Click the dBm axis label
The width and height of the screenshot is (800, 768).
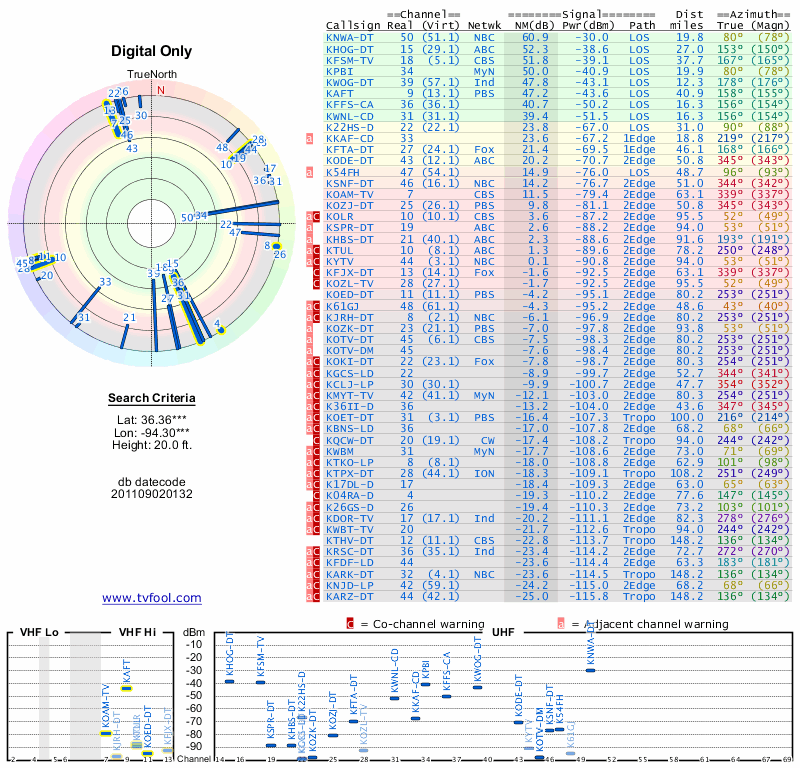click(x=193, y=633)
